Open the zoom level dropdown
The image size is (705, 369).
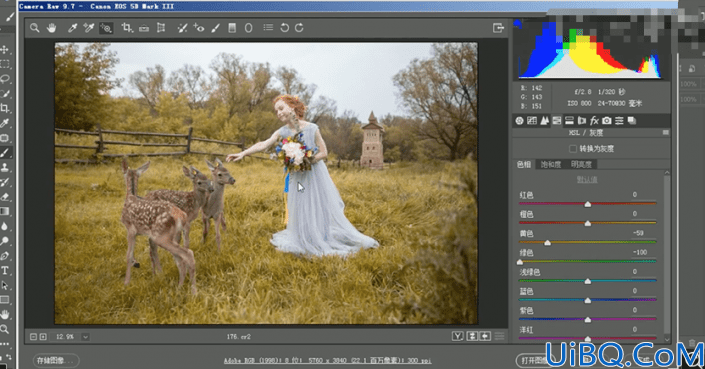pyautogui.click(x=85, y=337)
